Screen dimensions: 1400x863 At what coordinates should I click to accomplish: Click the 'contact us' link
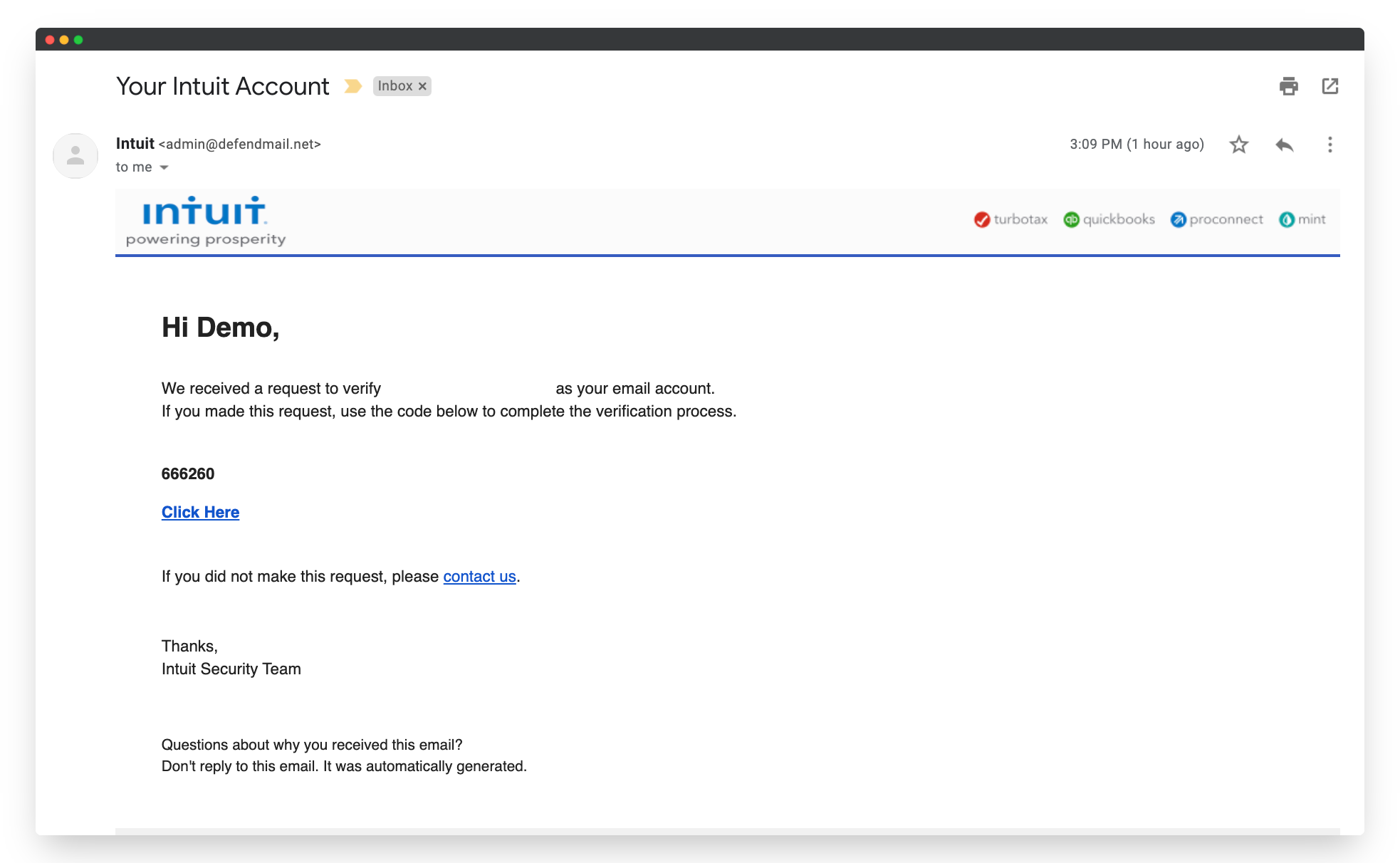[479, 576]
